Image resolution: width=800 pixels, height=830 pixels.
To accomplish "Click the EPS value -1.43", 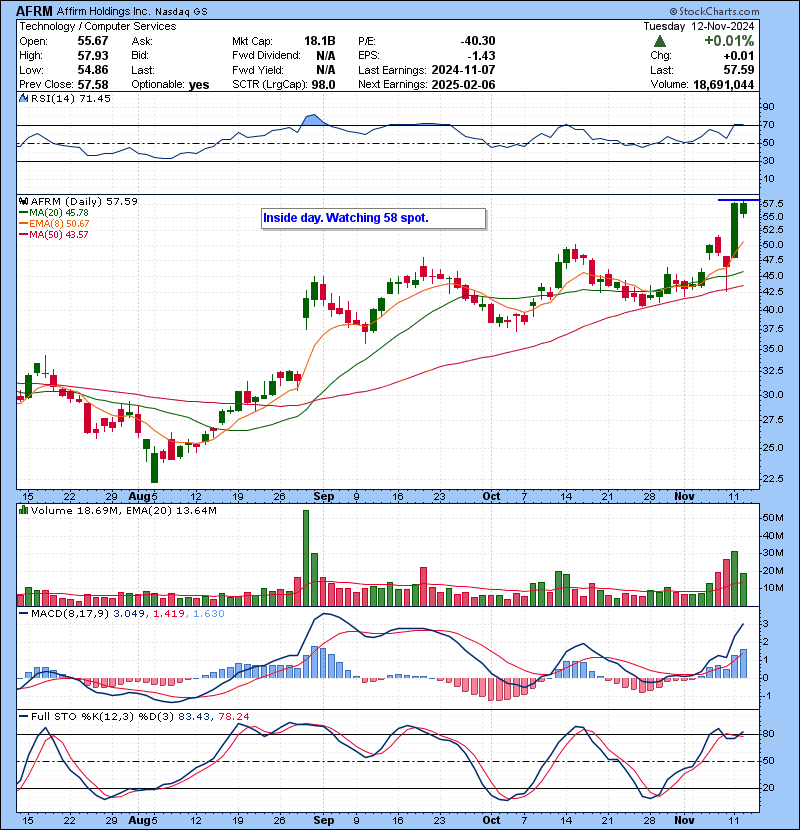I will click(481, 56).
